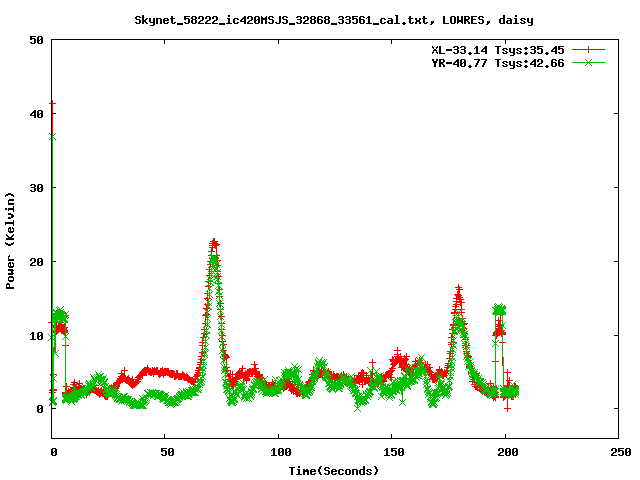
Task: Click the red legend line sample
Action: (588, 50)
